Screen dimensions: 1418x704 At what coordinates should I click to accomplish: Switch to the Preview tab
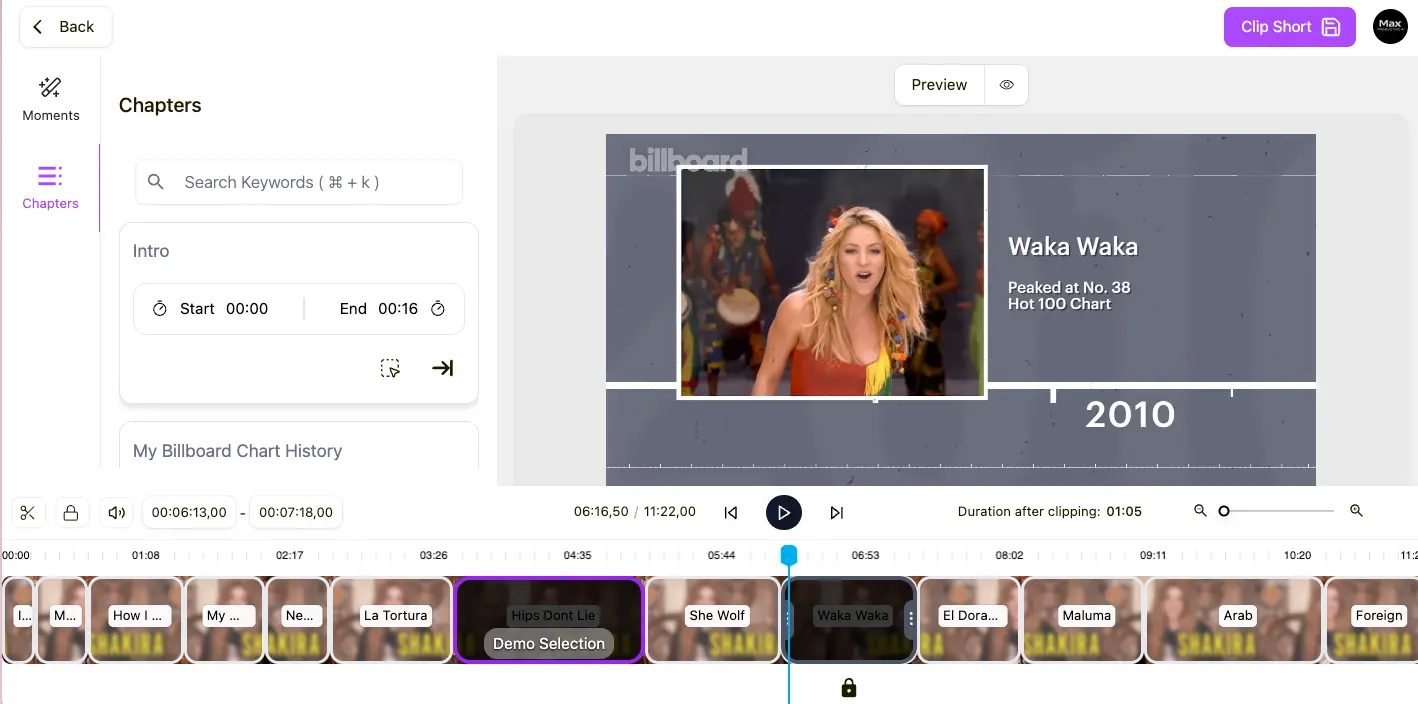938,85
